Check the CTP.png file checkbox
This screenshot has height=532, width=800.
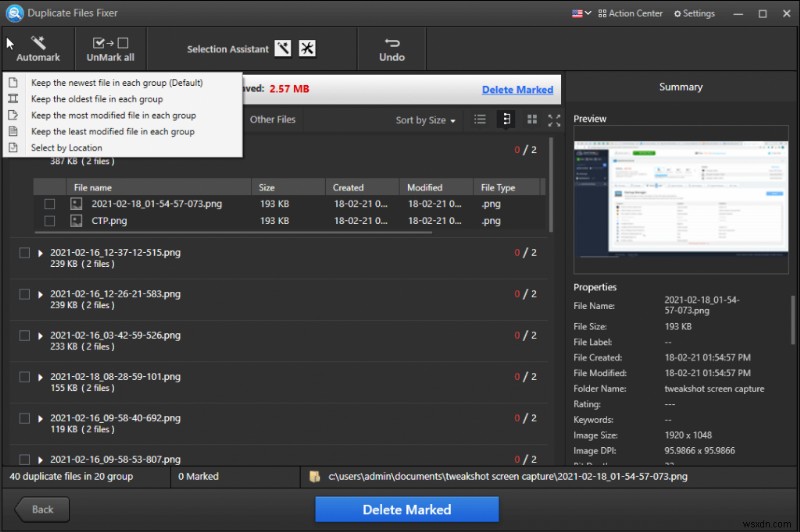click(49, 221)
